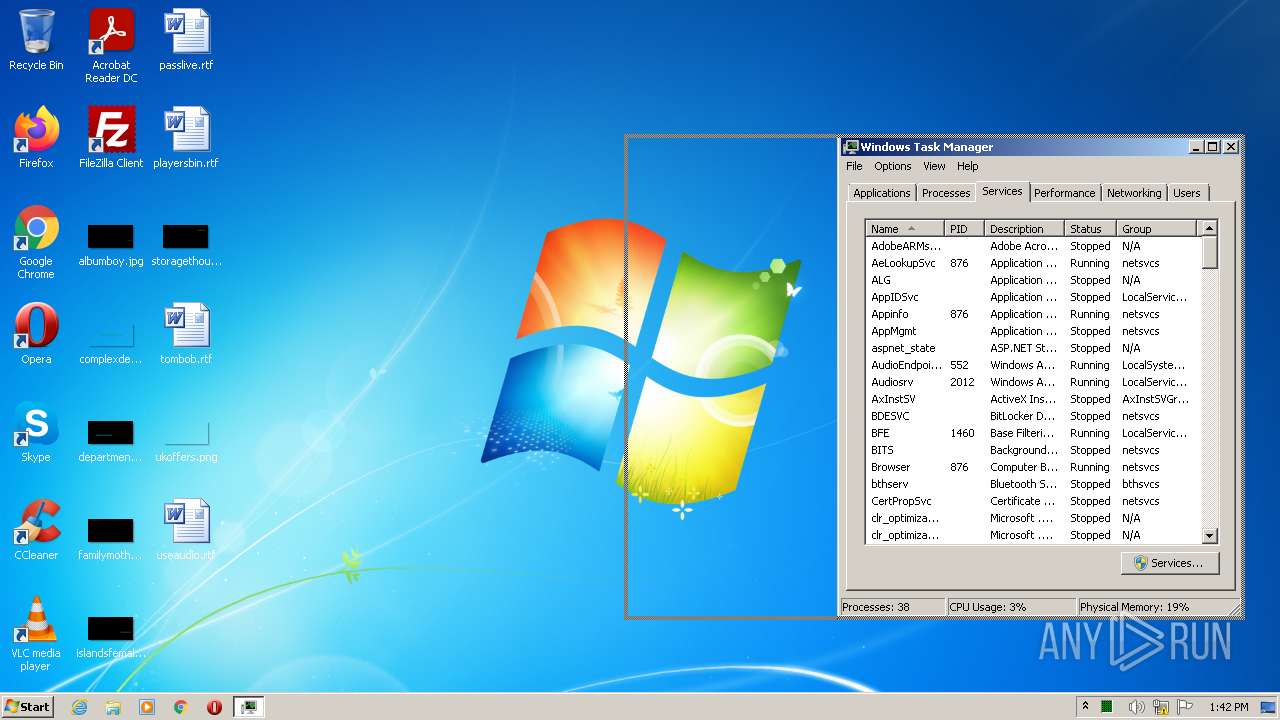The width and height of the screenshot is (1280, 720).
Task: Select the AppIDSvc service row
Action: click(1033, 297)
